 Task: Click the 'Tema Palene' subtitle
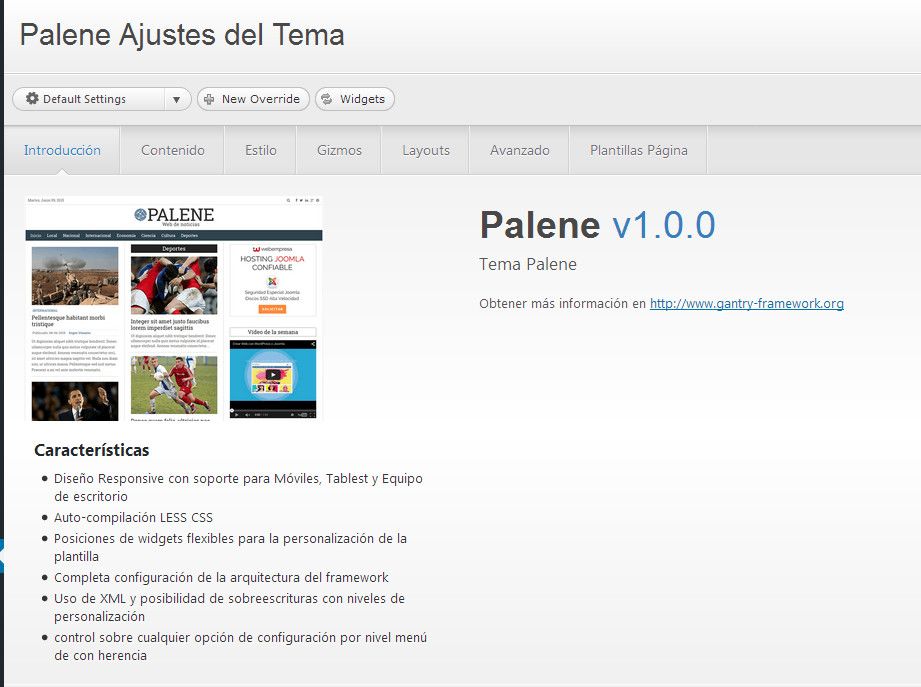point(527,264)
